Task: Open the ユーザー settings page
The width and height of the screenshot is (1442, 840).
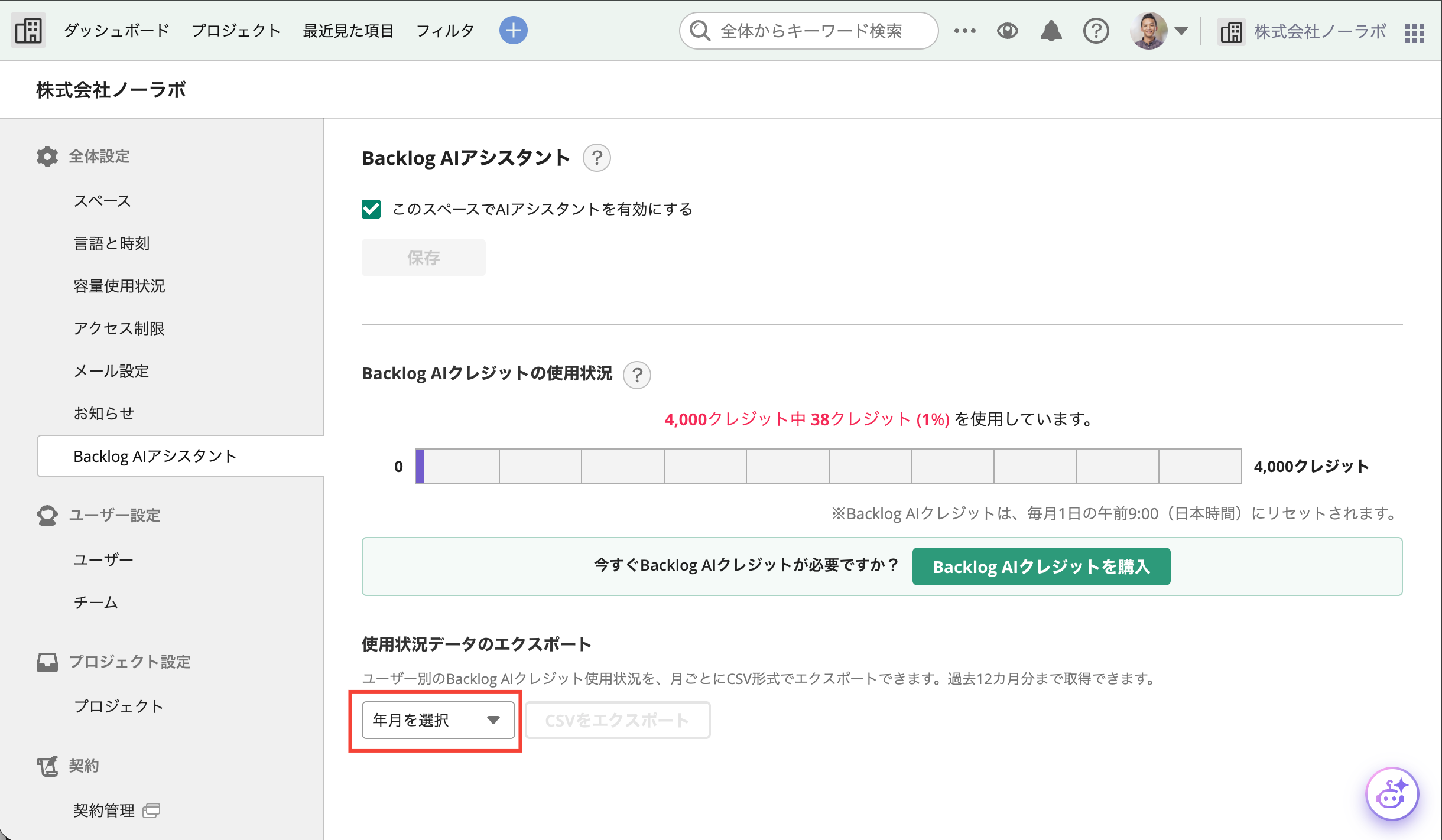Action: coord(103,559)
